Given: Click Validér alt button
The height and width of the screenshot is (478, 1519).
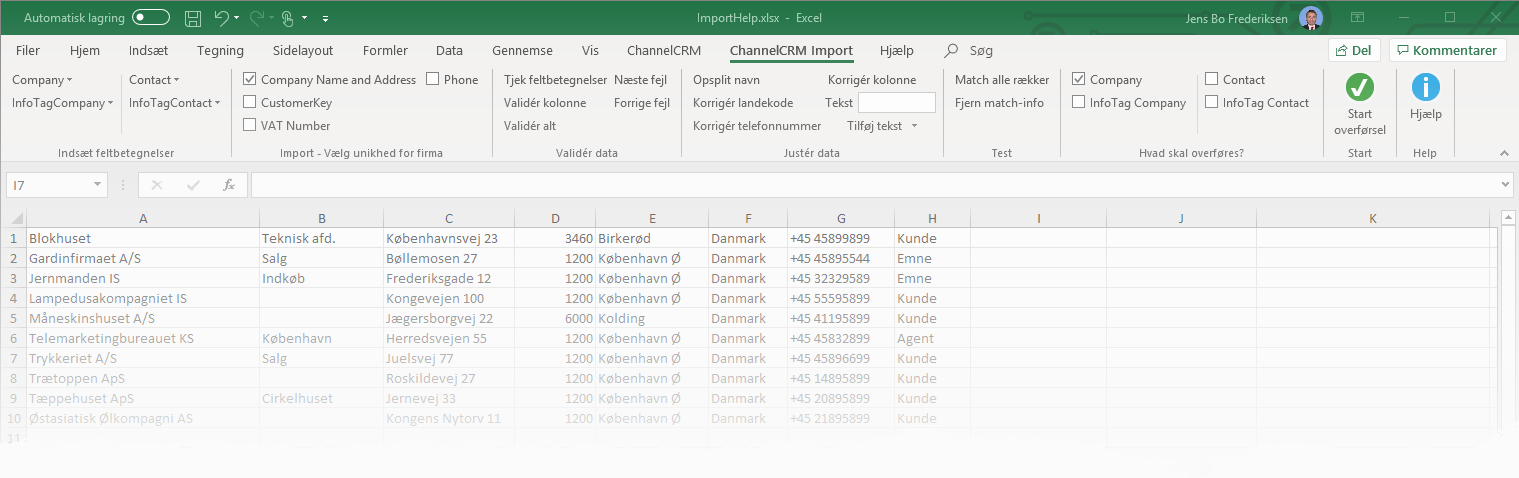Looking at the screenshot, I should (x=530, y=126).
